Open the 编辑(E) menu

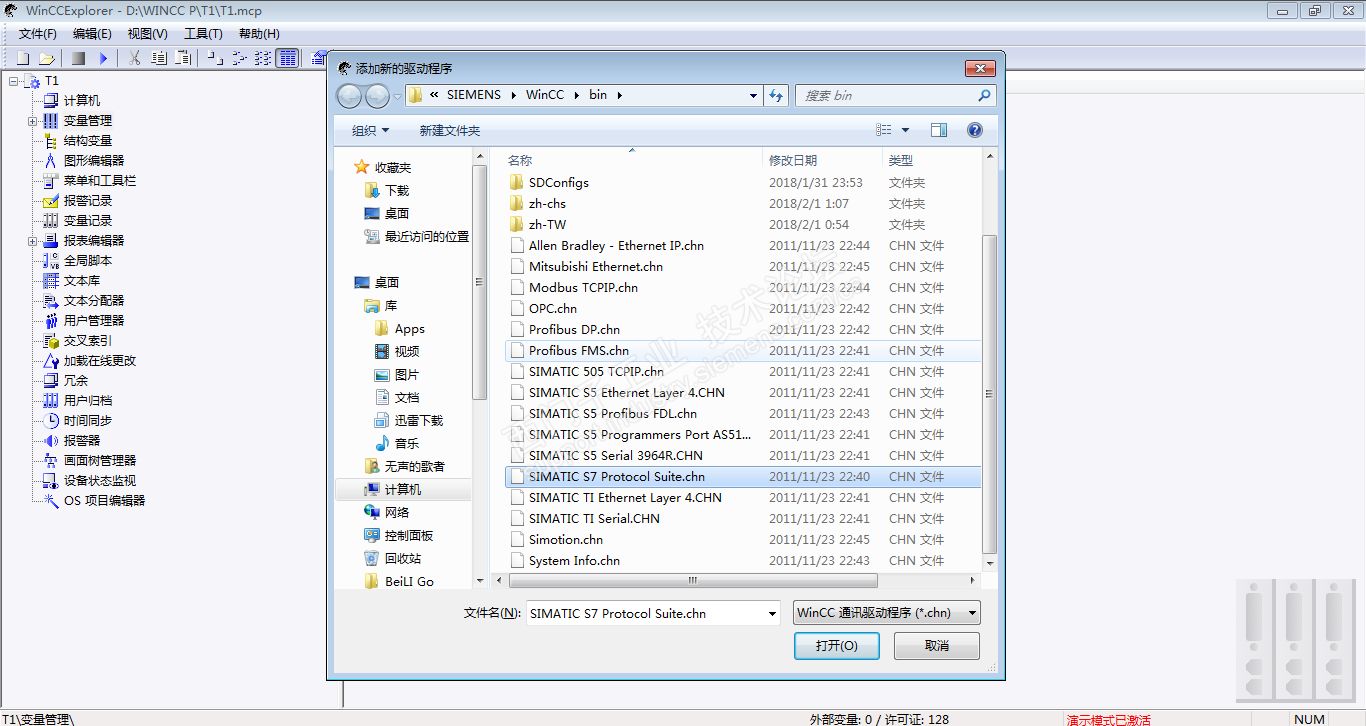[92, 34]
